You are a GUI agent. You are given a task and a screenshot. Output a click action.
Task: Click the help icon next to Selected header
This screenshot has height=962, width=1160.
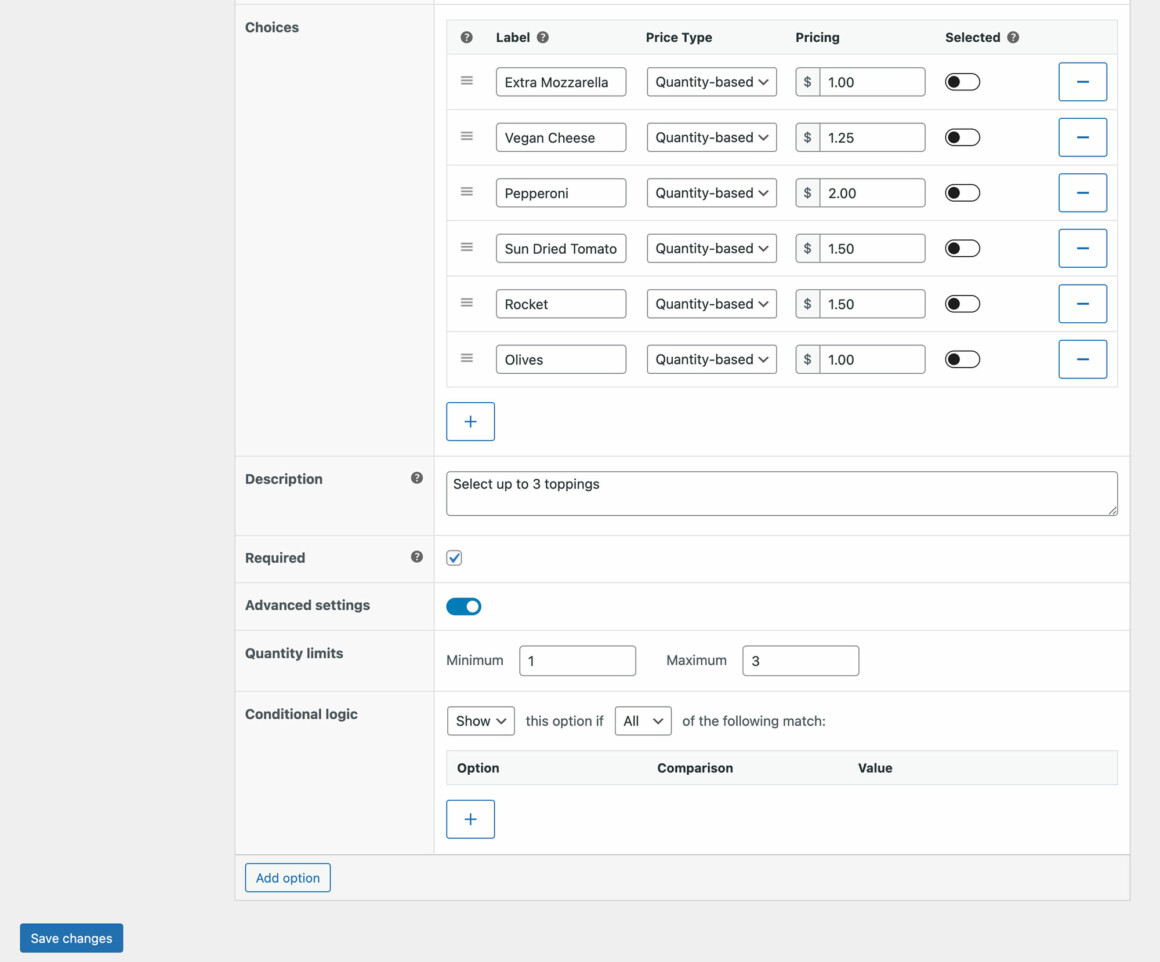tap(1013, 37)
